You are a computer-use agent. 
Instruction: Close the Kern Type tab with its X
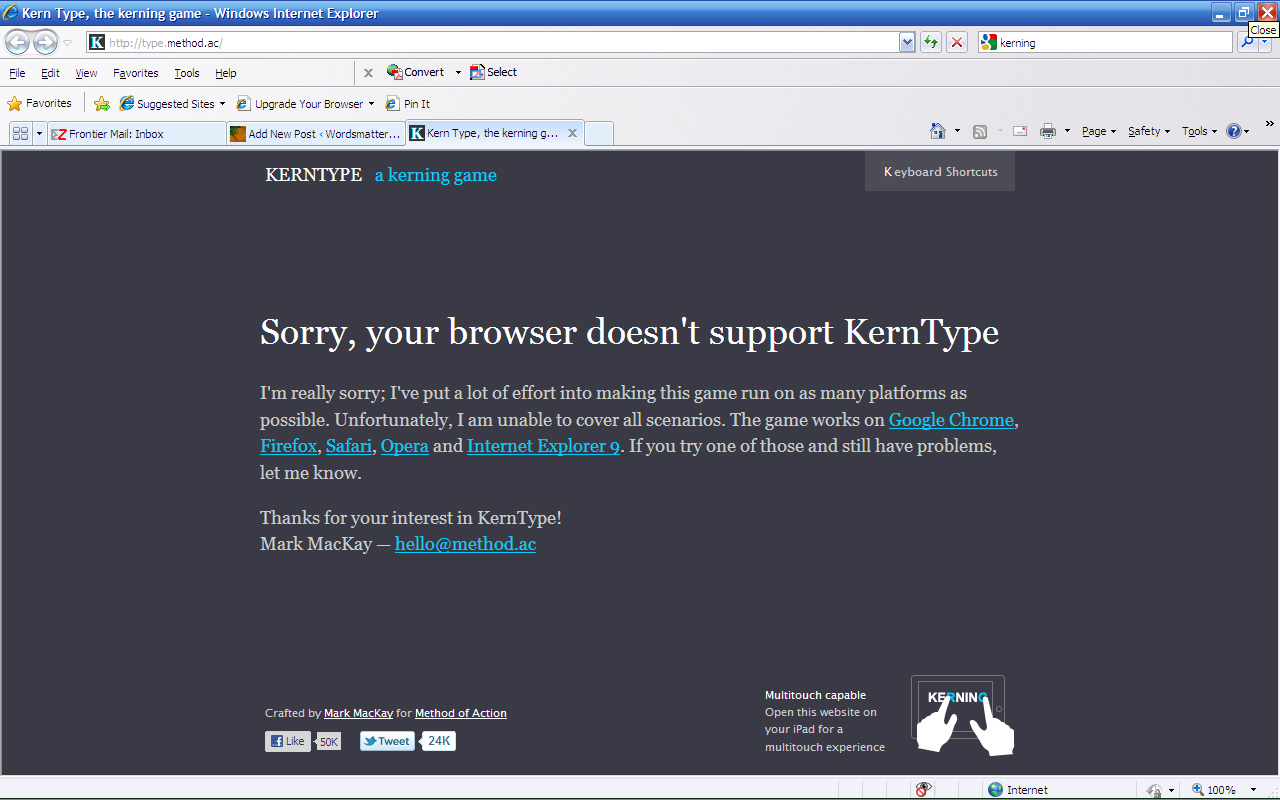pos(572,133)
